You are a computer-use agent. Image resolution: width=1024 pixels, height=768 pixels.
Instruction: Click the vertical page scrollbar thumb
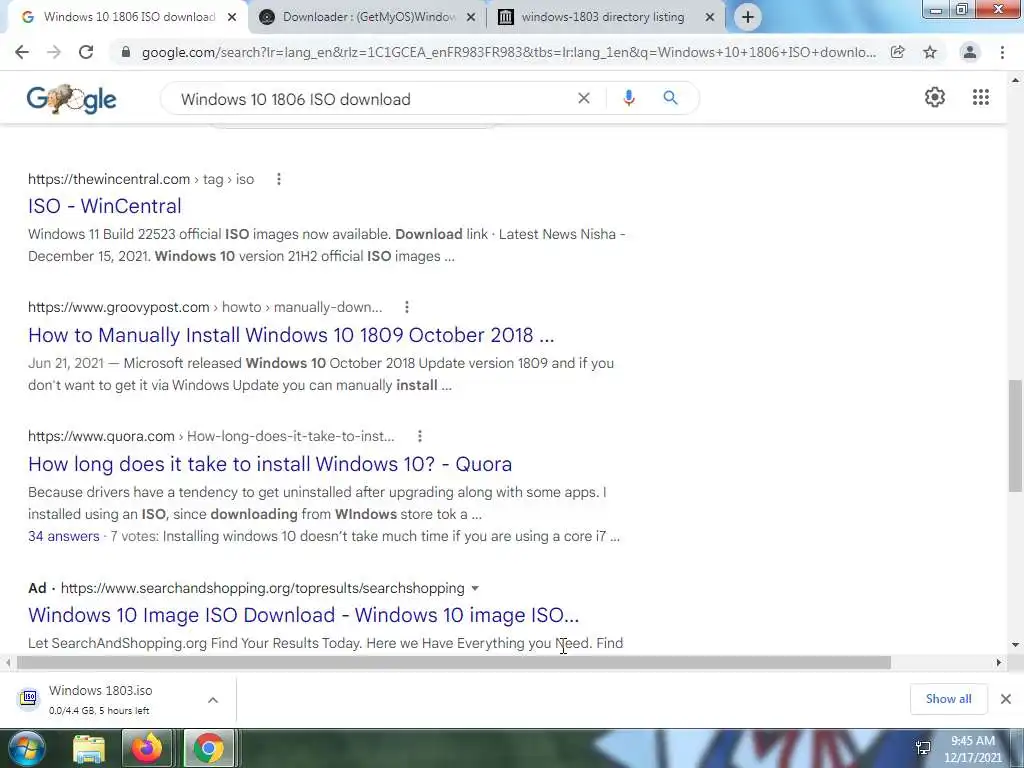pyautogui.click(x=1015, y=436)
